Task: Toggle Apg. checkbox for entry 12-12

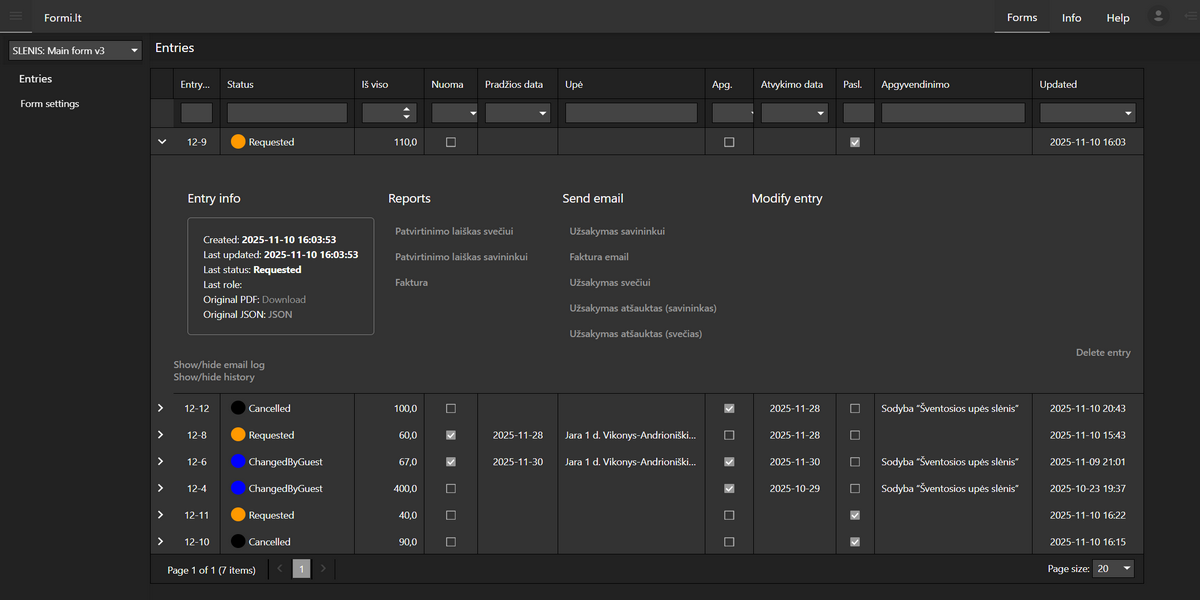Action: [729, 408]
